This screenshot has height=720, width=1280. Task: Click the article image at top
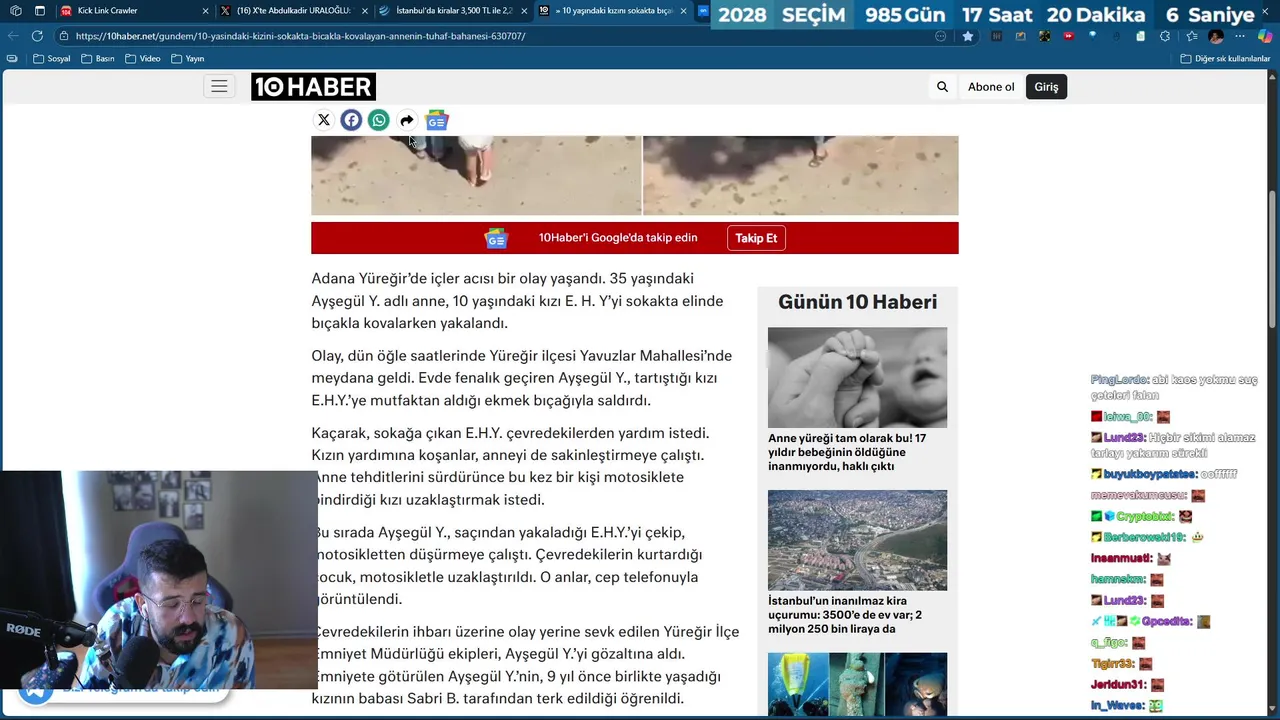point(634,175)
